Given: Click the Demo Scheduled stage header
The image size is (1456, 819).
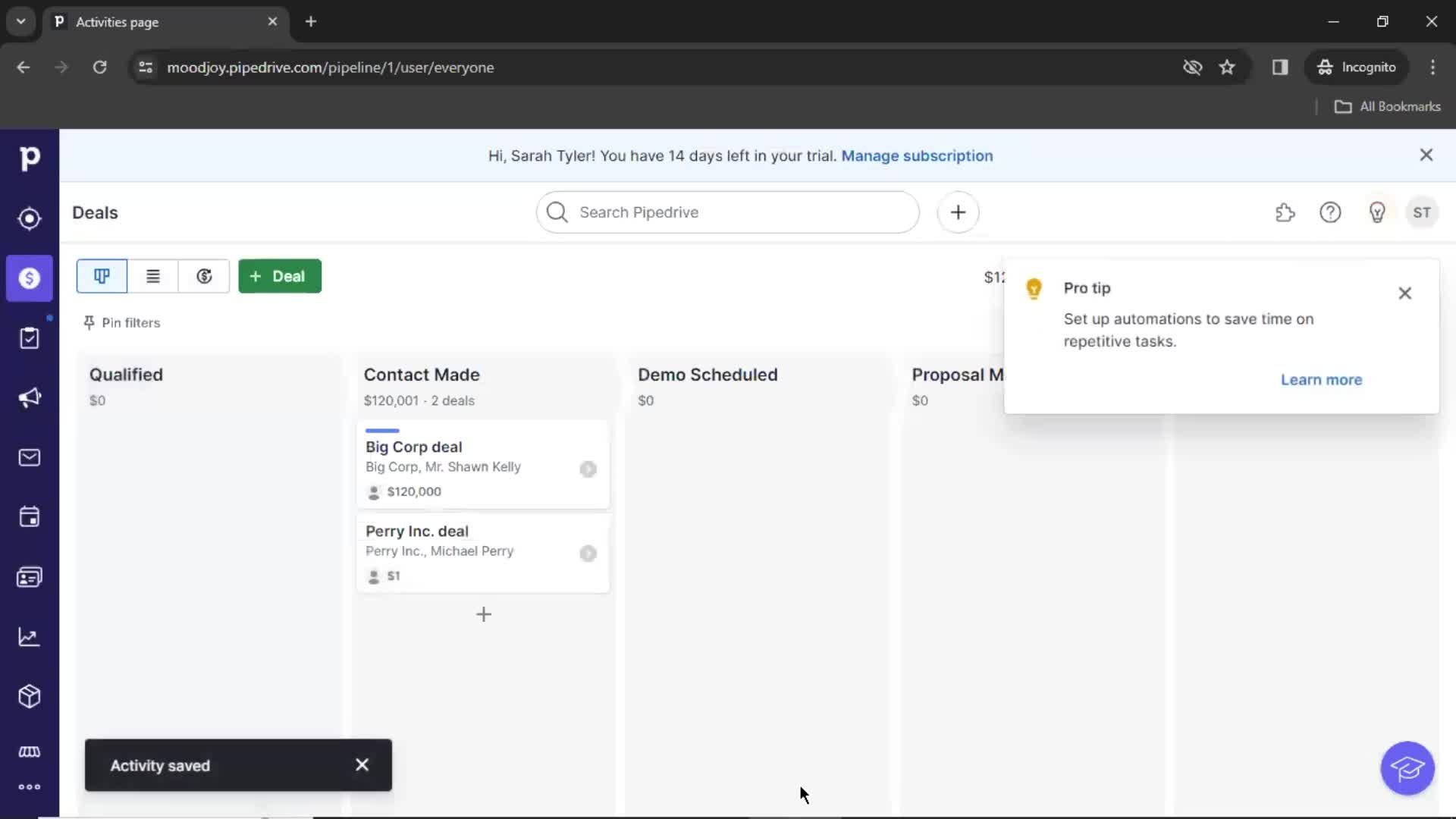Looking at the screenshot, I should (708, 375).
